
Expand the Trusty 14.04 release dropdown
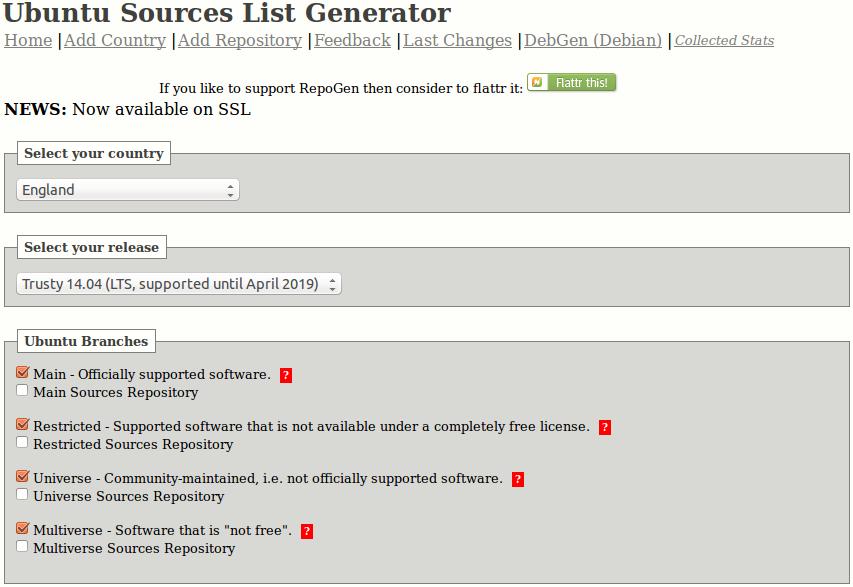pos(179,284)
